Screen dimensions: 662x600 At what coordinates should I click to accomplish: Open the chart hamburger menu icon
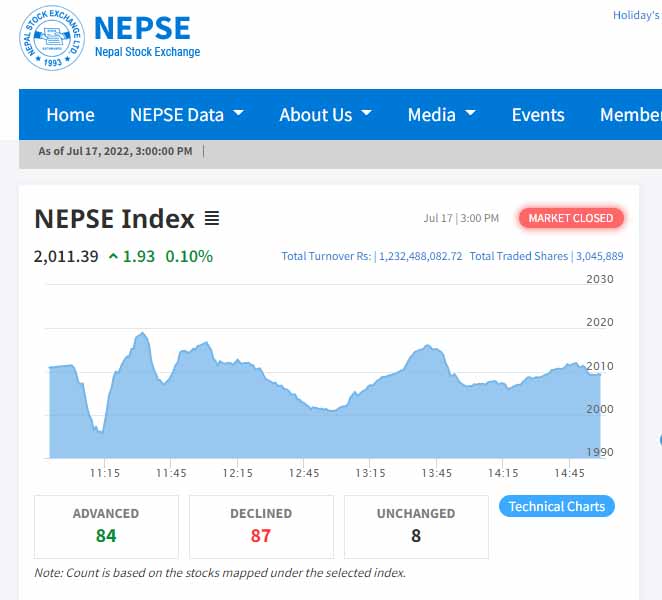point(211,218)
